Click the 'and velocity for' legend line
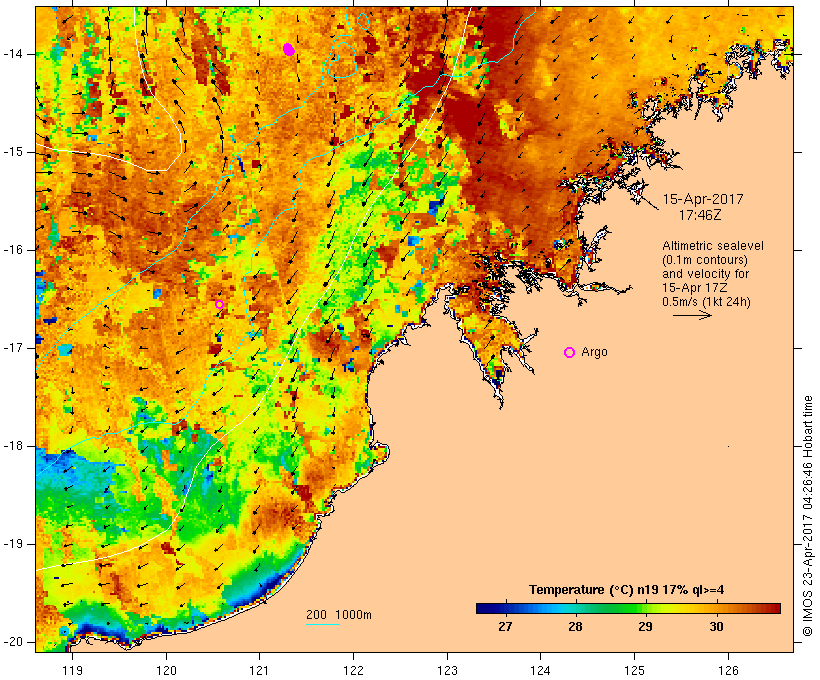This screenshot has height=680, width=820. tap(705, 274)
